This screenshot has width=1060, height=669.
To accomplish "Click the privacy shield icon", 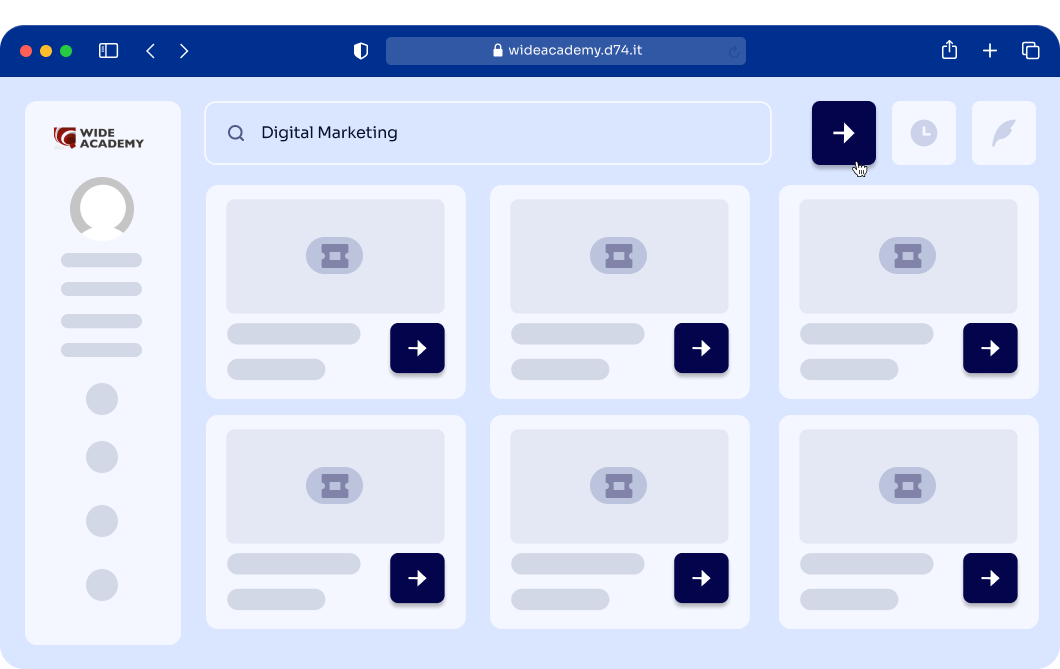I will (x=361, y=51).
